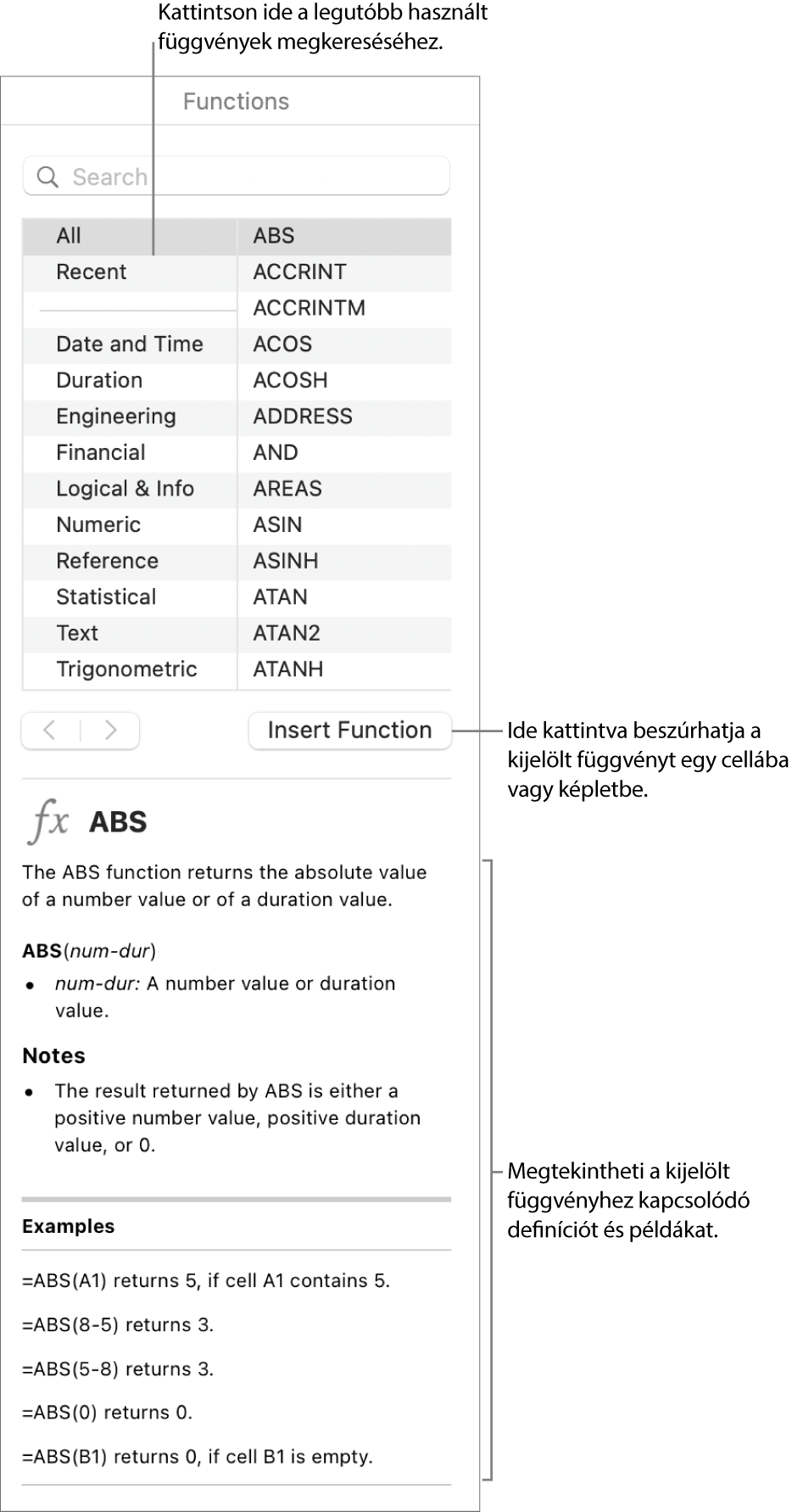This screenshot has width=792, height=1512.
Task: Open the Engineering category
Action: click(116, 417)
